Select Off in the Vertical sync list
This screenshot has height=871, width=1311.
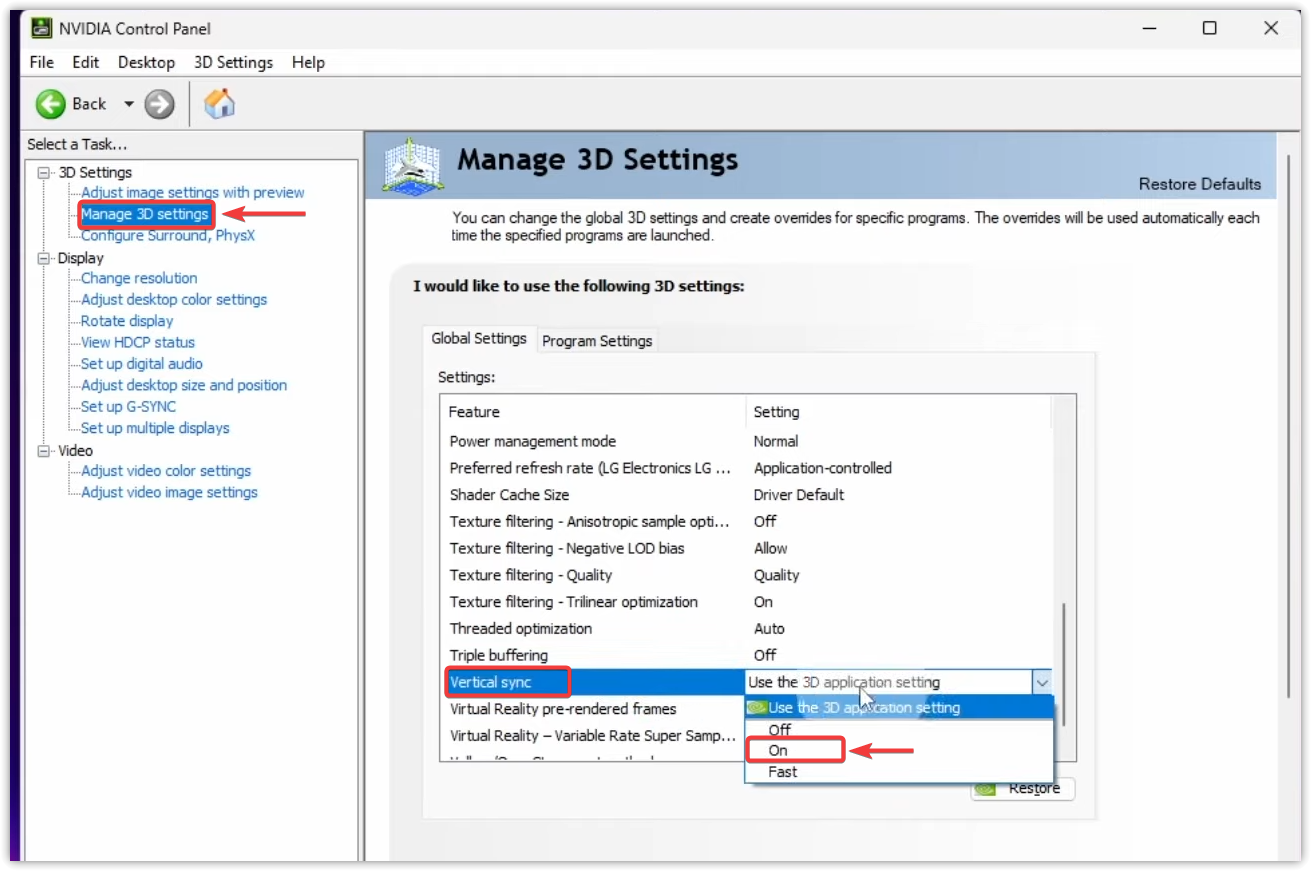point(779,729)
